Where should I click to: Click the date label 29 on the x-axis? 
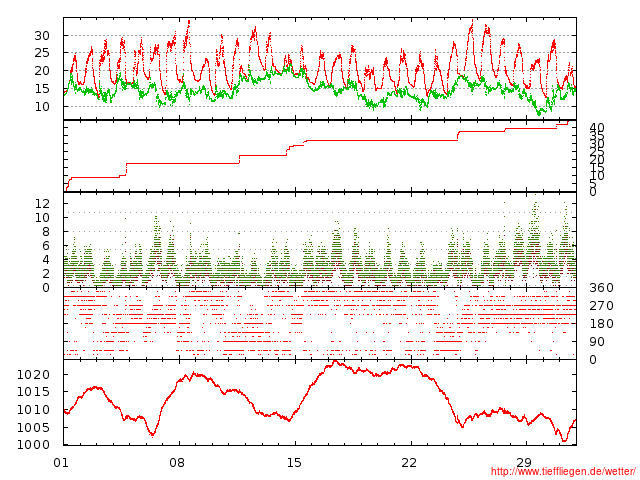click(x=524, y=462)
